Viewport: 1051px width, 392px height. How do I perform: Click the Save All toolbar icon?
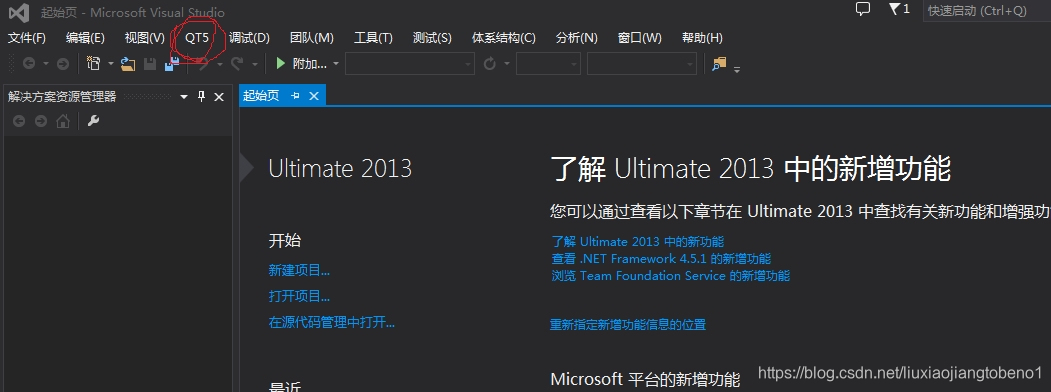coord(172,64)
